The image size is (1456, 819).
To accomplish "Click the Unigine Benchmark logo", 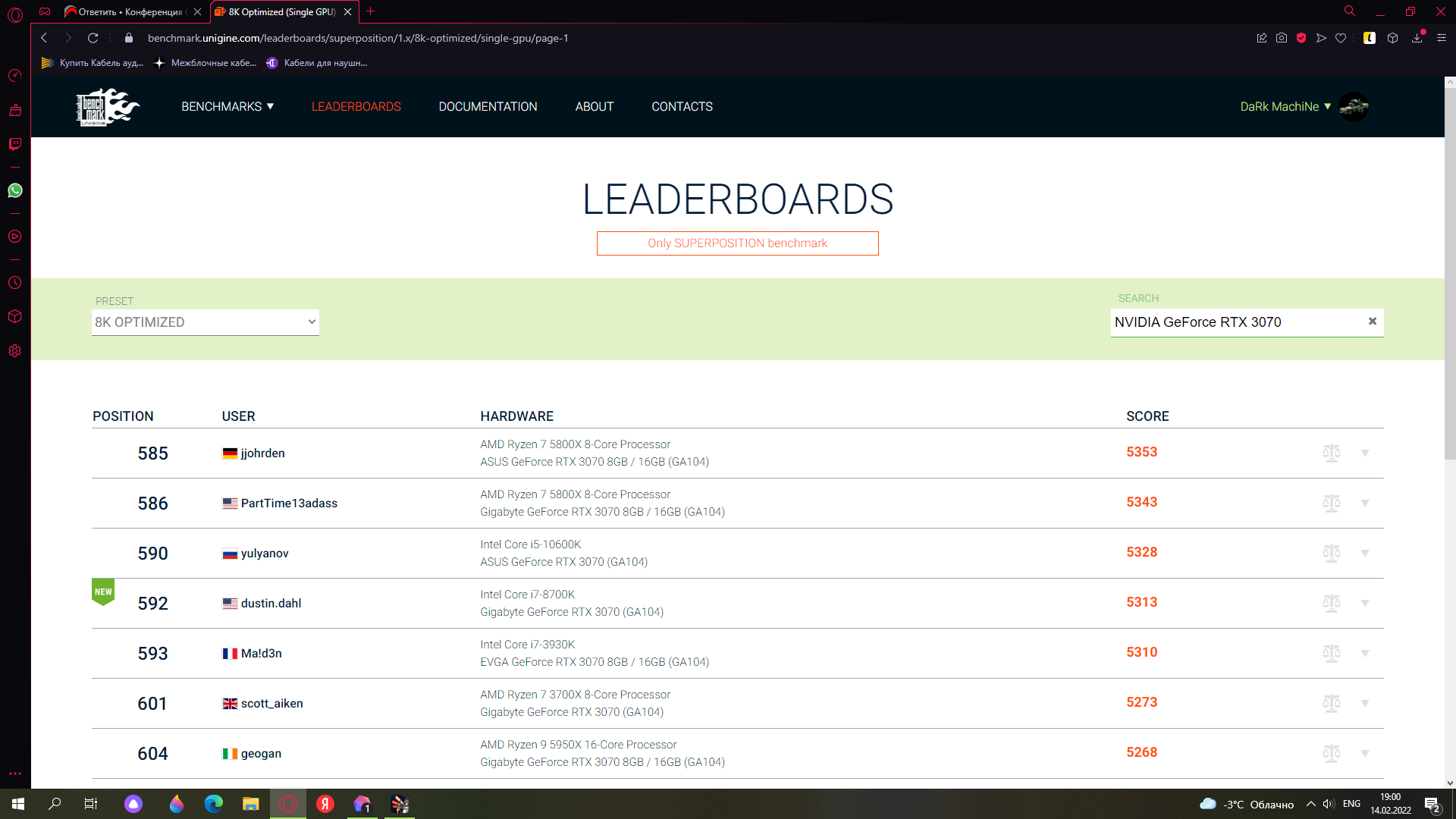I will point(108,107).
